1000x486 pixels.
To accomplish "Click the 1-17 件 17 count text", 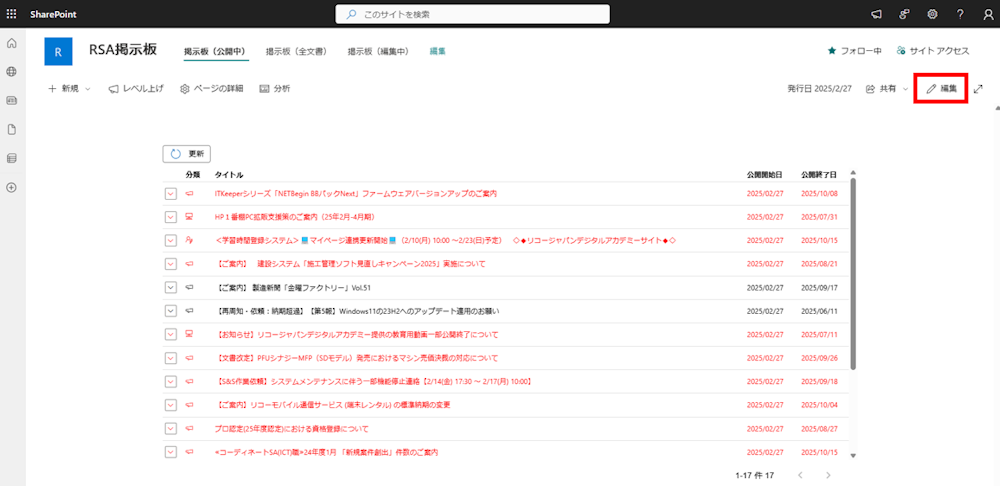I will (x=754, y=475).
